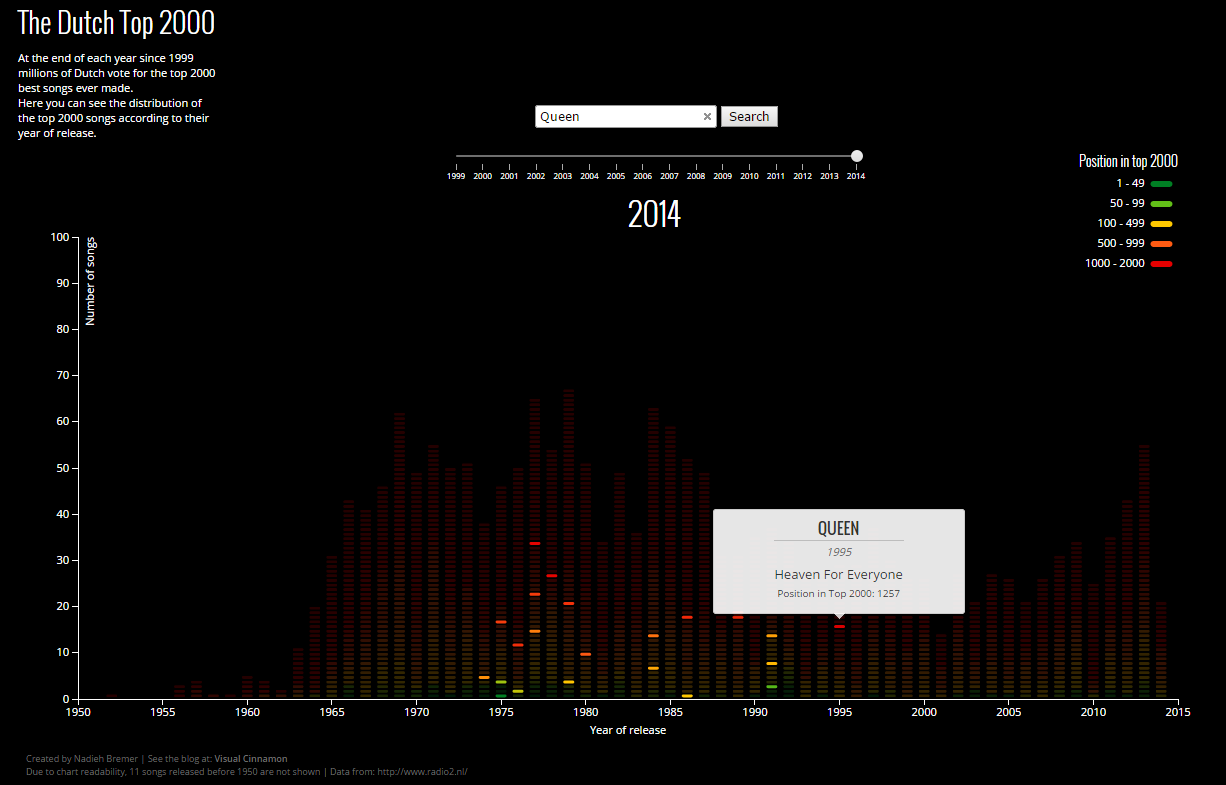Click 'Position in Top 2000: 1257' in the tooltip
The height and width of the screenshot is (785, 1226).
point(839,594)
